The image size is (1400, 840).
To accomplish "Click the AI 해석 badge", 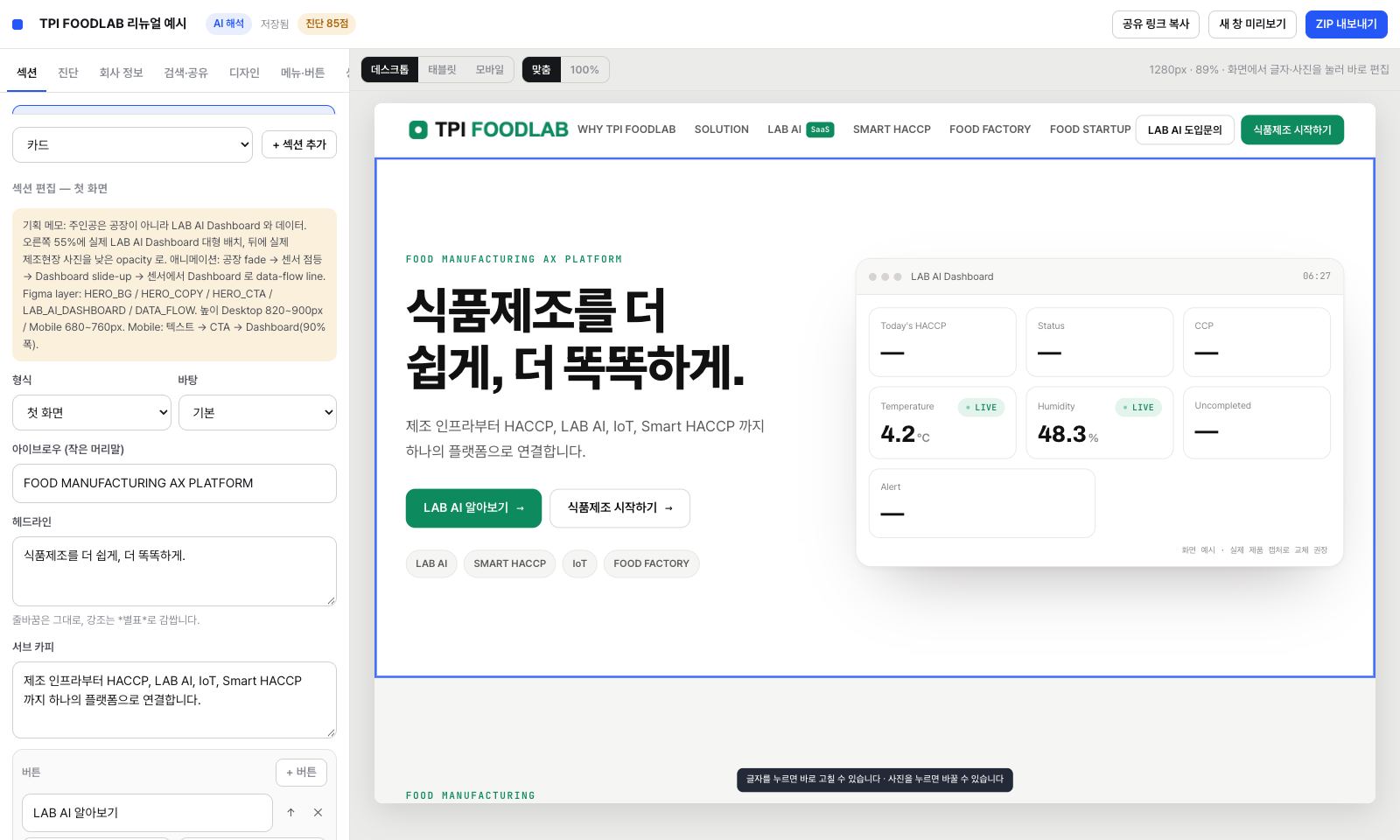I will pyautogui.click(x=228, y=24).
